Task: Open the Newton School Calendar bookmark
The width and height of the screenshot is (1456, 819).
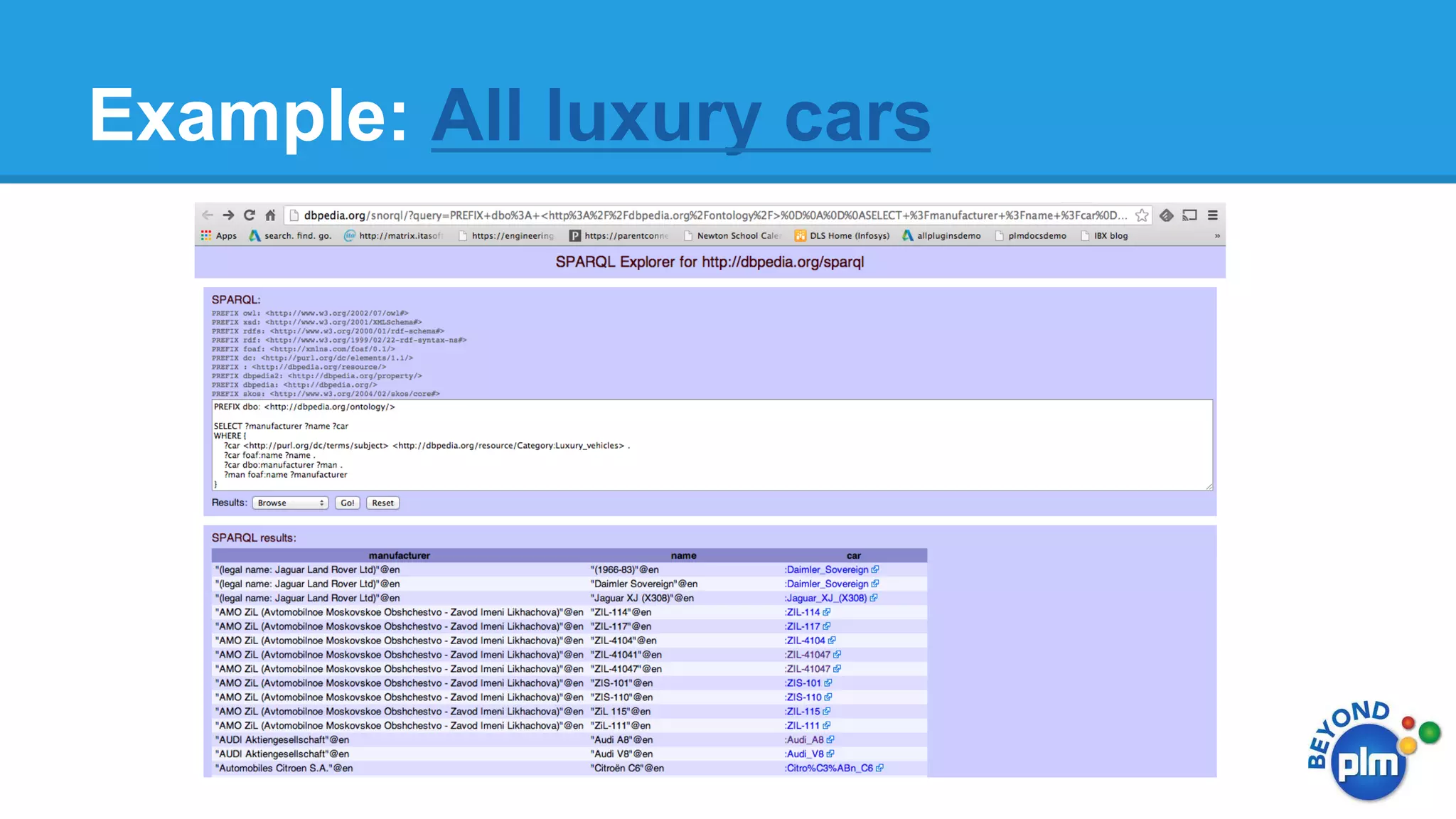Action: pyautogui.click(x=732, y=235)
